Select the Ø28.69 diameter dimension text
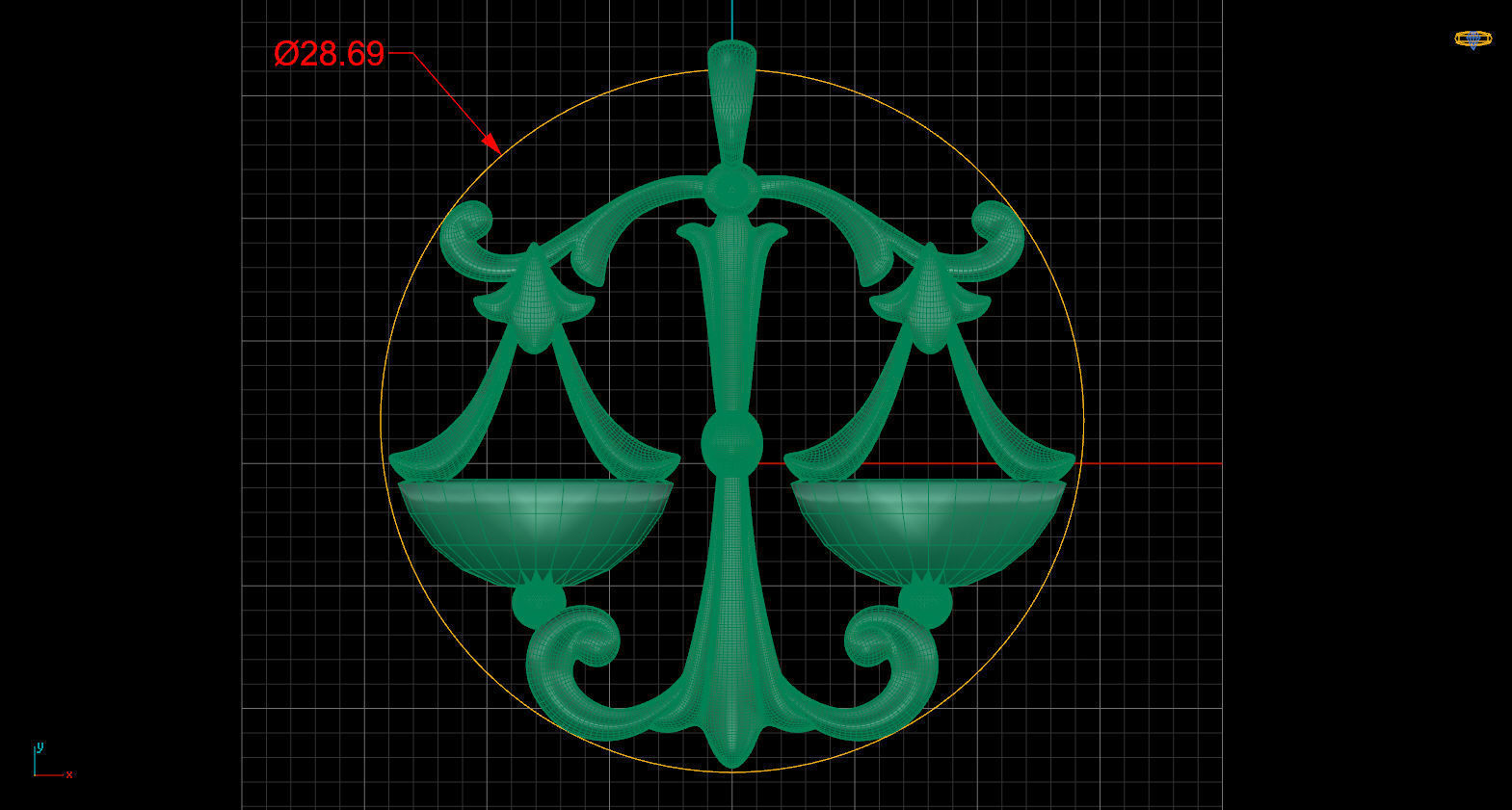Viewport: 1512px width, 810px height. [x=330, y=54]
